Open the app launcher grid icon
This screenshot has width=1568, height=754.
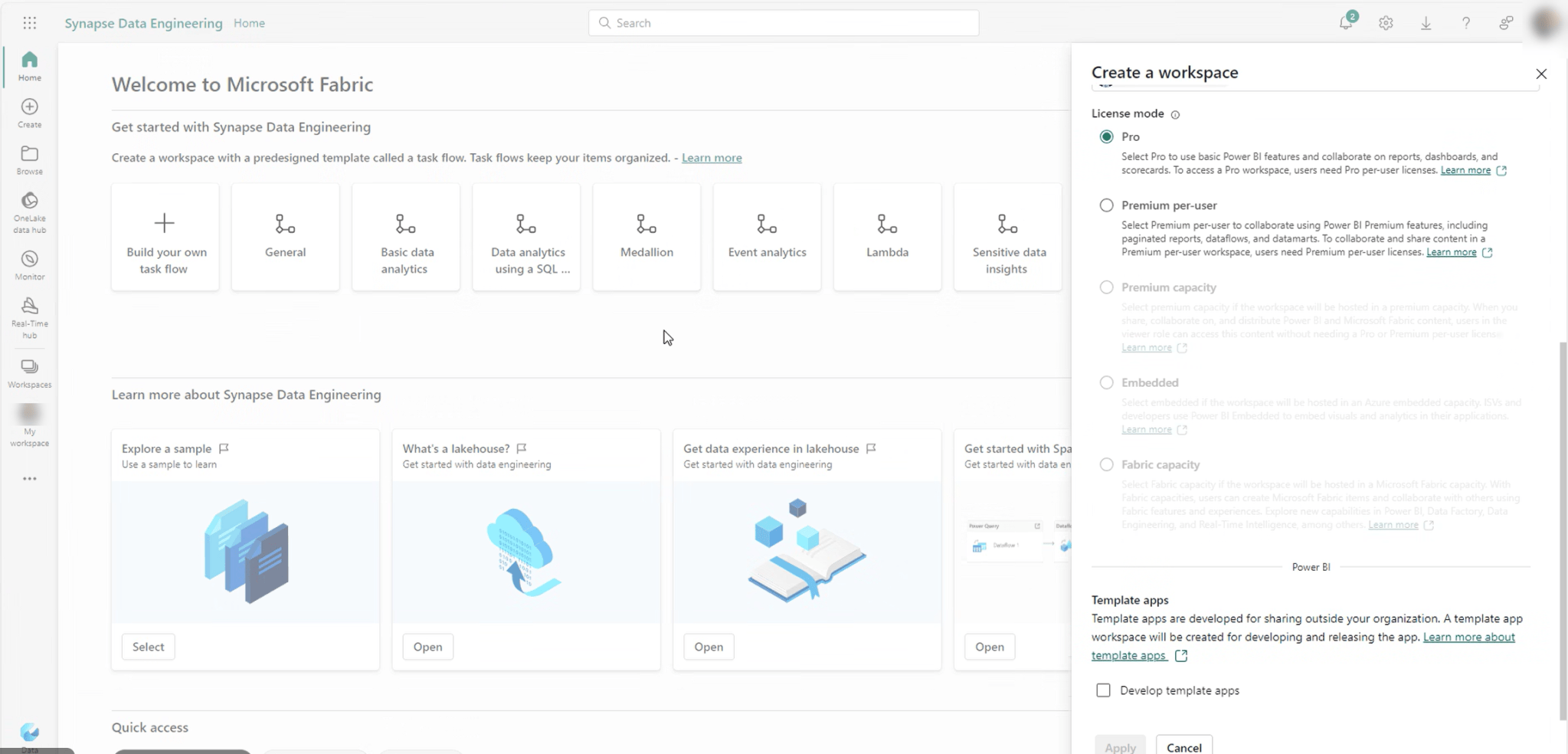tap(29, 23)
